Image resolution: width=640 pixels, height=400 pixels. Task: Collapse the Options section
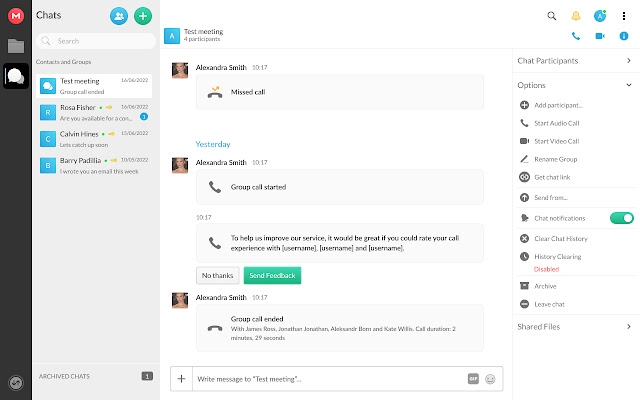click(x=576, y=85)
